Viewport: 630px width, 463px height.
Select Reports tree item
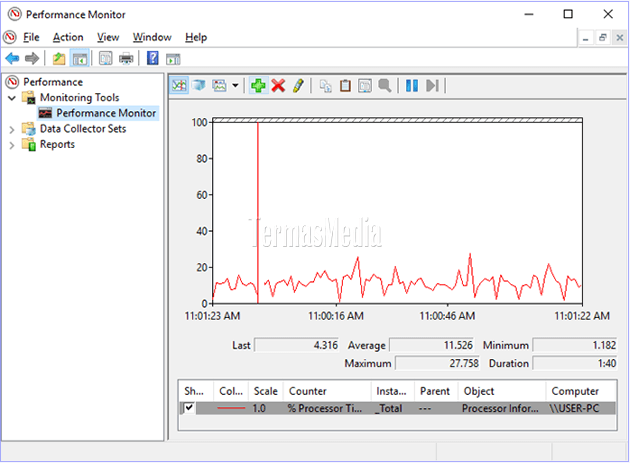tap(57, 145)
